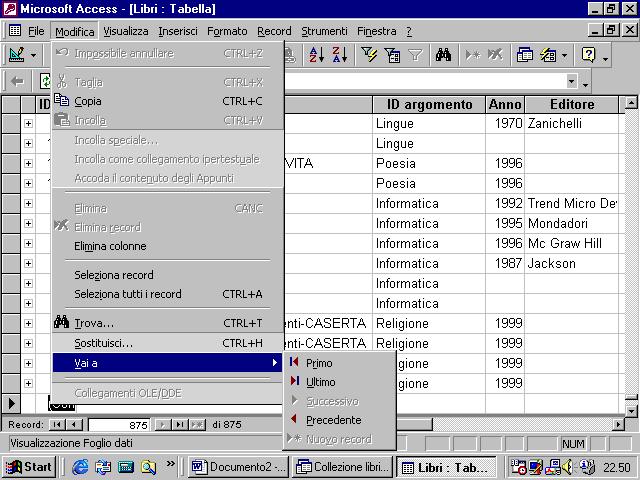640x480 pixels.
Task: Choose Sostituisci... in the menu
Action: [167, 343]
